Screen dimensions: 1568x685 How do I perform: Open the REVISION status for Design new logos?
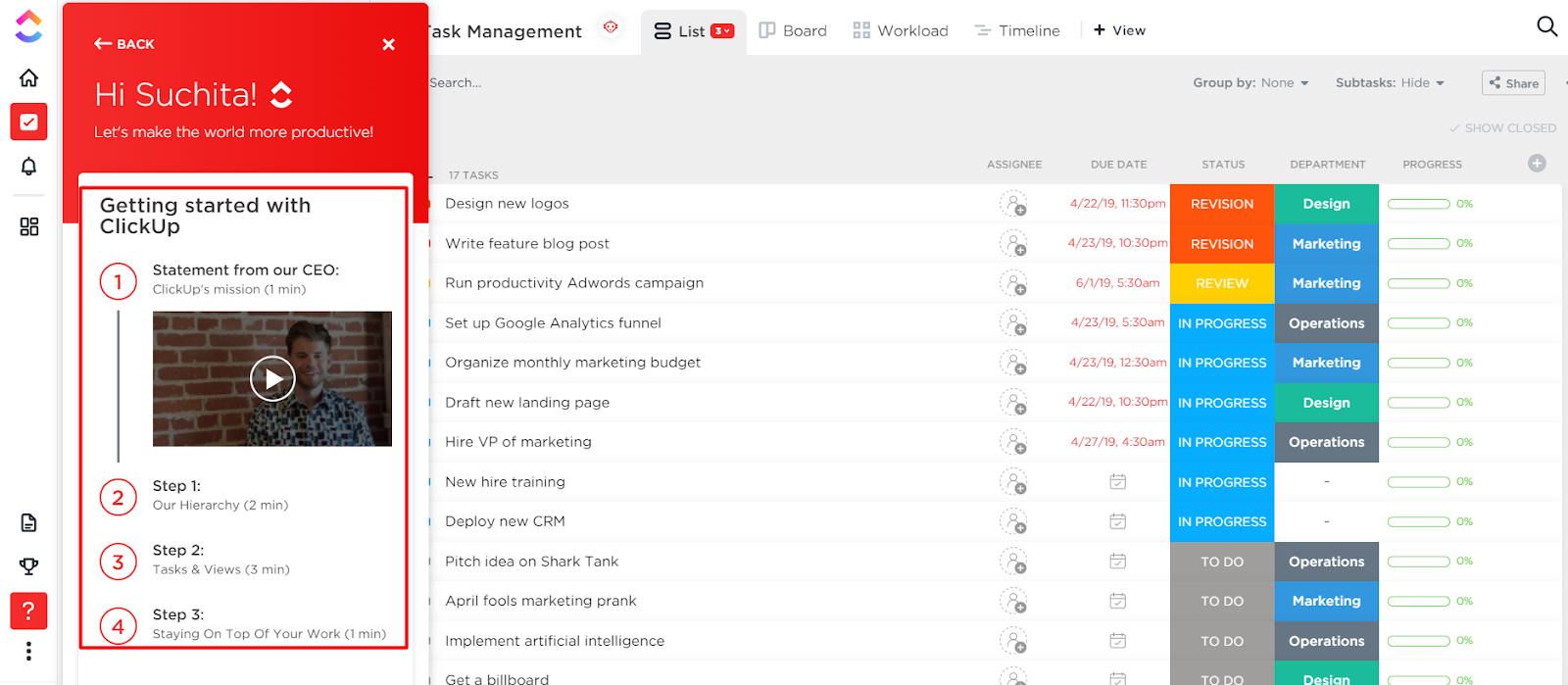click(1222, 204)
